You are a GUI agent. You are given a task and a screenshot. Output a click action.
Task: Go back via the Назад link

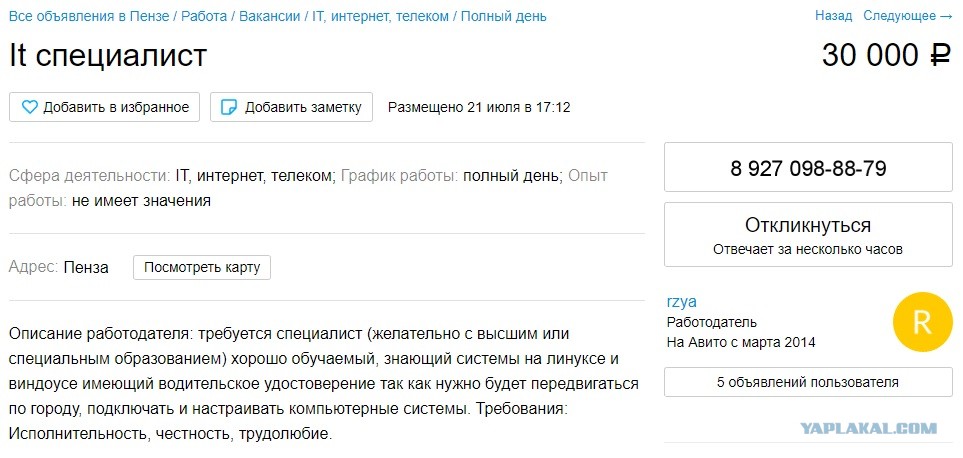click(x=833, y=16)
